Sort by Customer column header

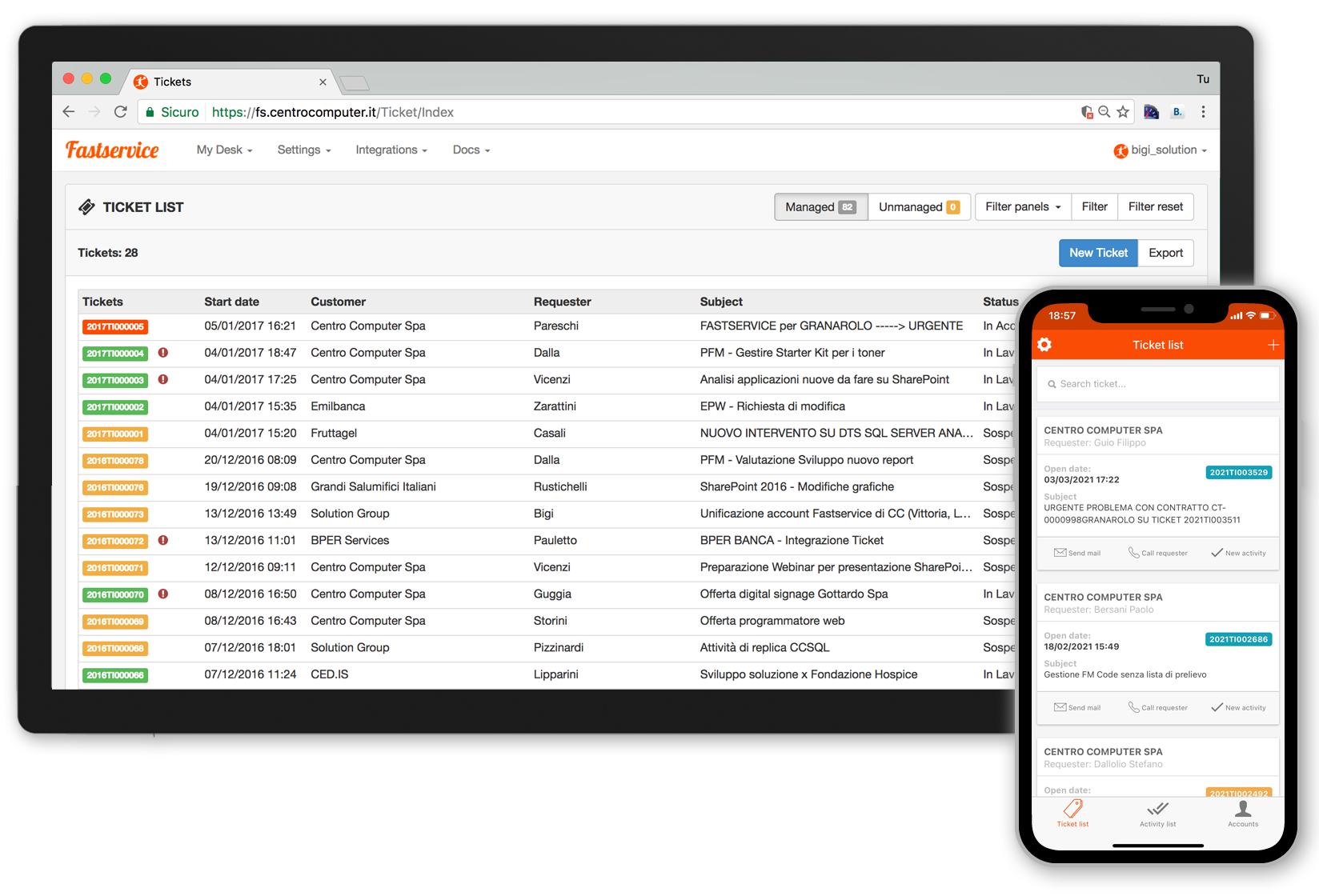point(338,302)
